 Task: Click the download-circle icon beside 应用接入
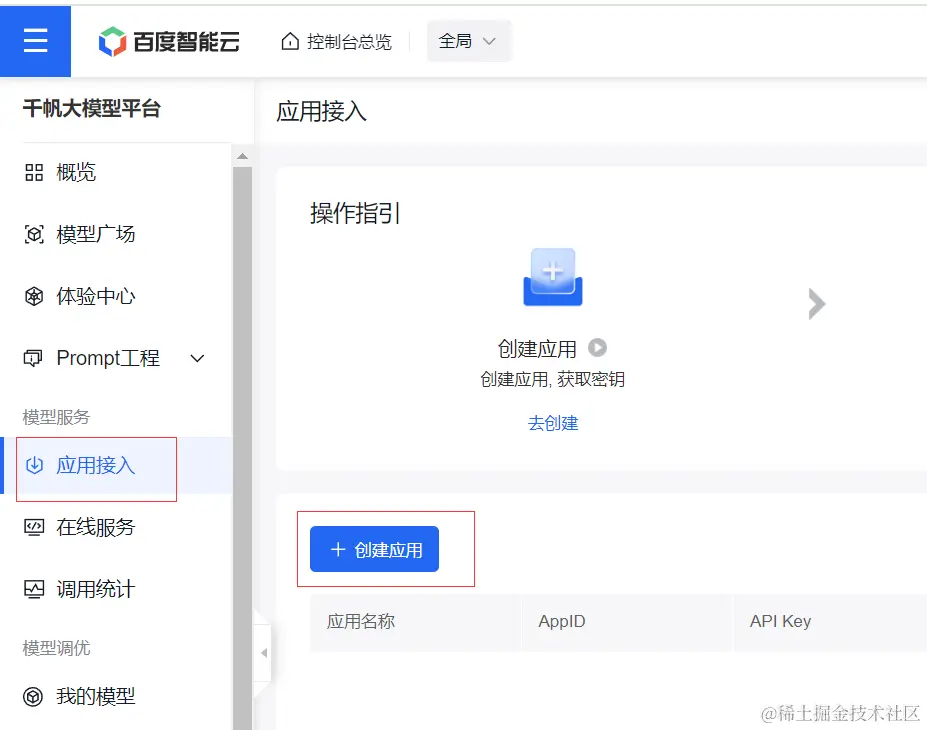point(34,466)
